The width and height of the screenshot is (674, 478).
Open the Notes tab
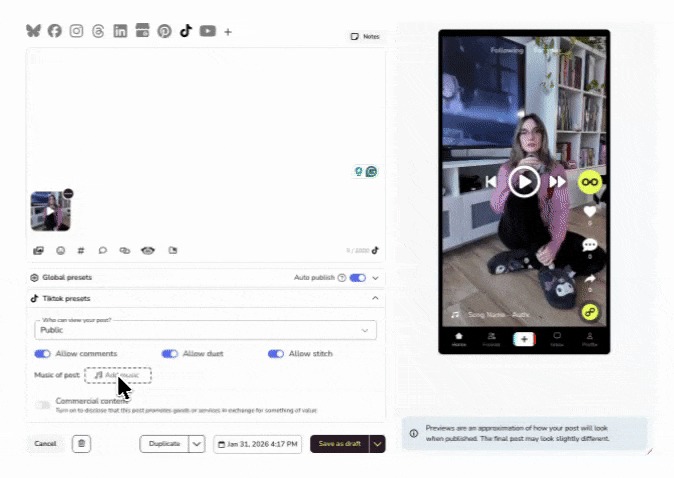pyautogui.click(x=365, y=36)
